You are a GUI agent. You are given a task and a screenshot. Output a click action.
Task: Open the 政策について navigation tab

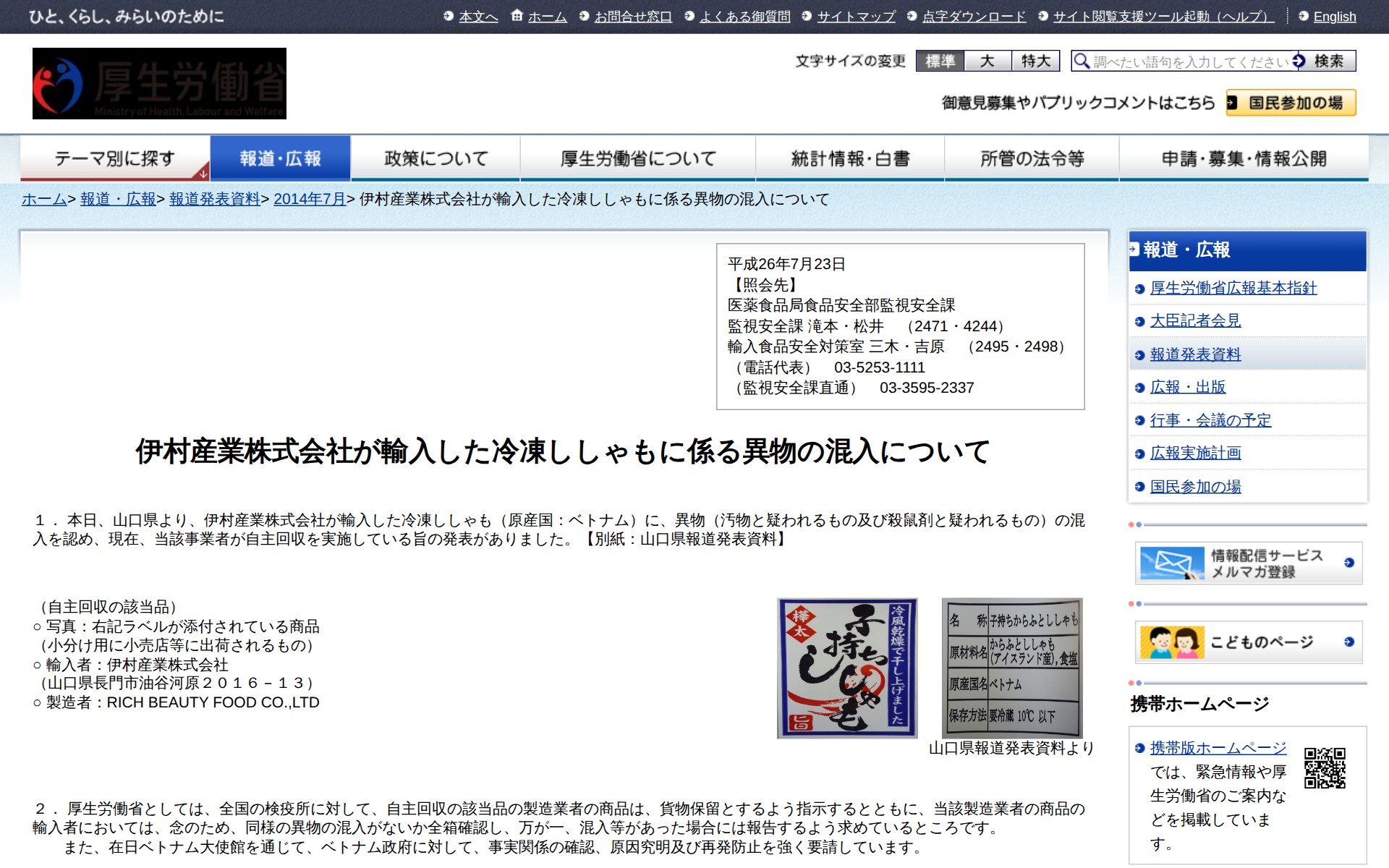point(436,158)
